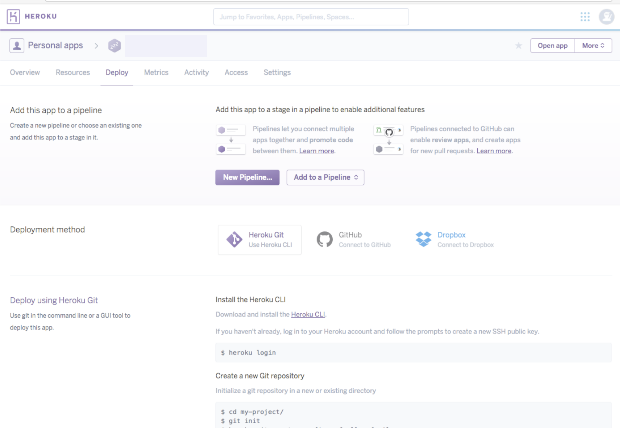Open the user account avatar menu
The width and height of the screenshot is (620, 428).
(x=606, y=17)
